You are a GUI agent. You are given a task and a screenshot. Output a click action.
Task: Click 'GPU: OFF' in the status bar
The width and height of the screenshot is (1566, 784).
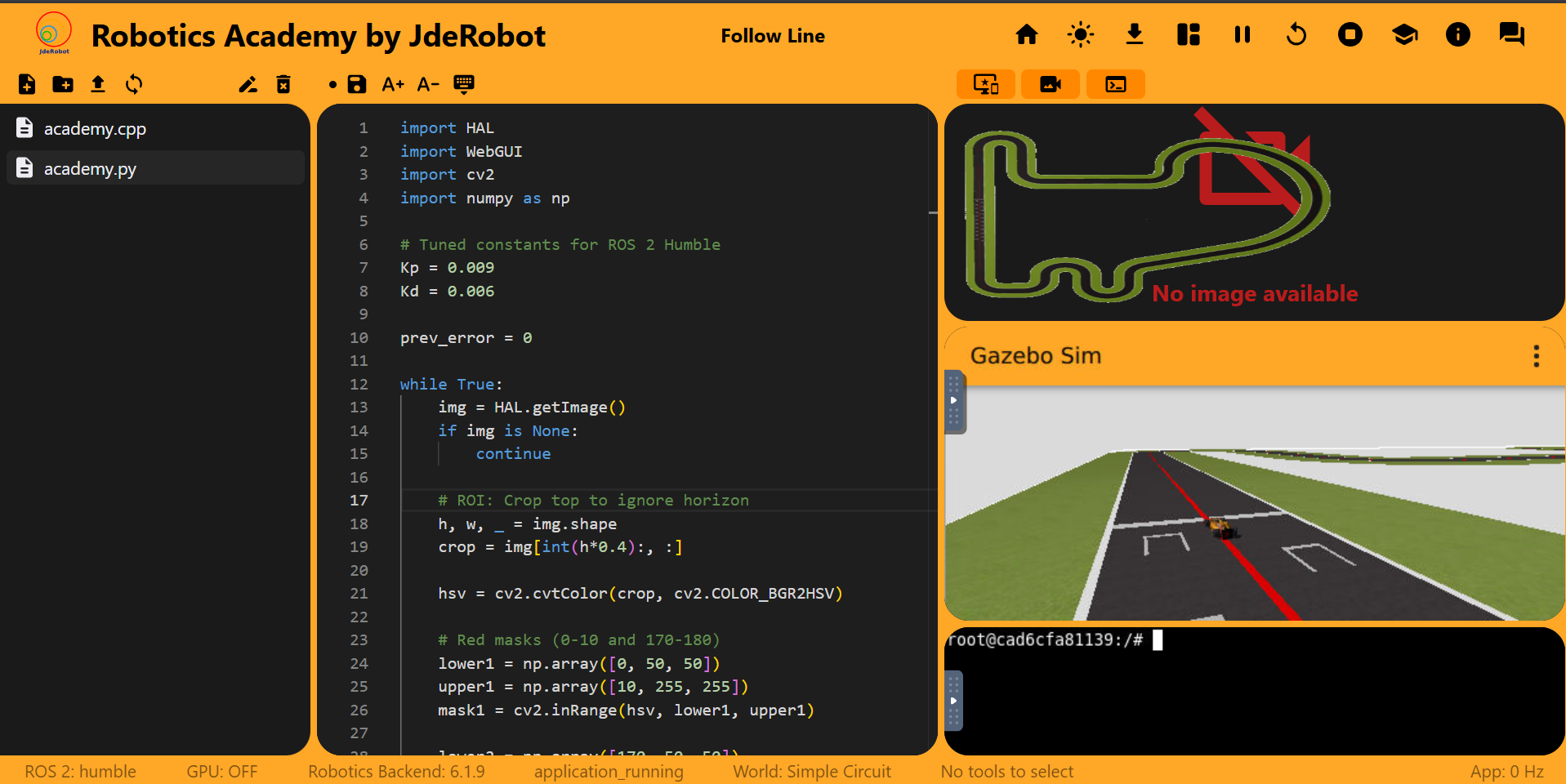[x=221, y=772]
